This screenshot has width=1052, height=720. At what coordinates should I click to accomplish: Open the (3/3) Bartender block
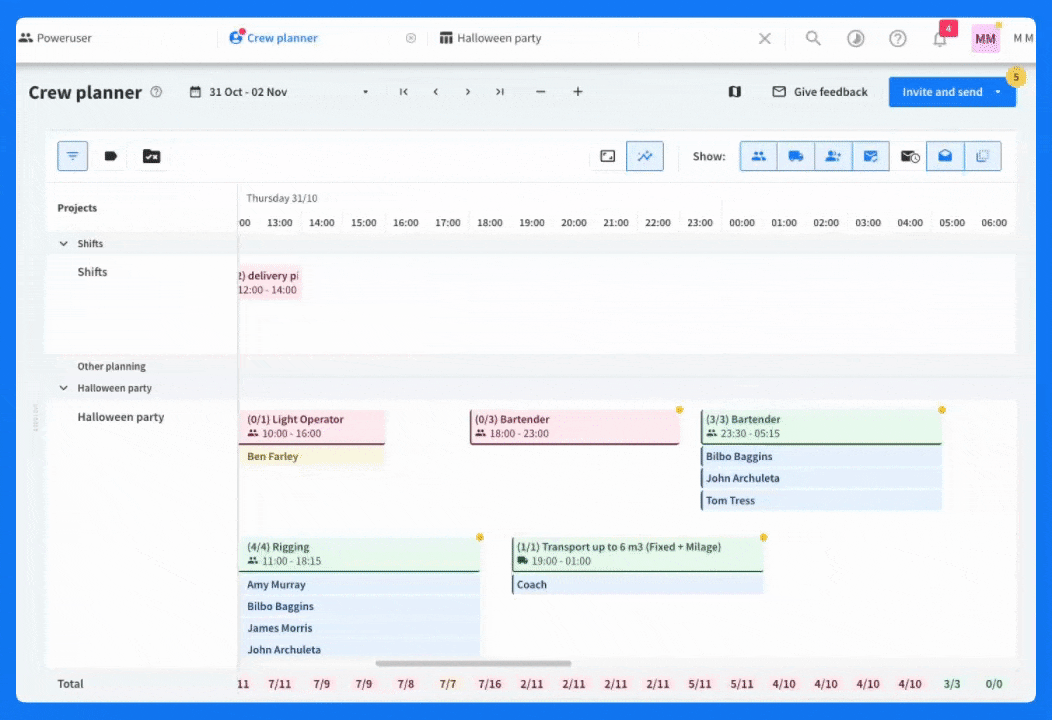(821, 427)
